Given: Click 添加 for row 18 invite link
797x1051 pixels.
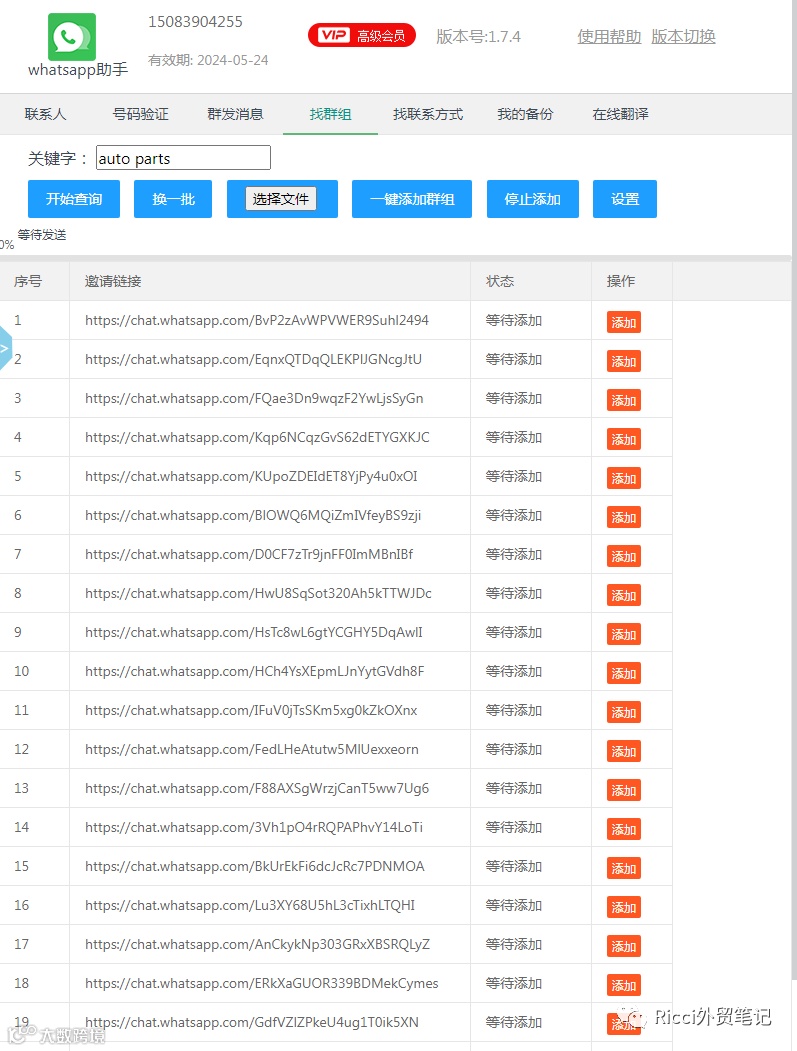Looking at the screenshot, I should (x=624, y=985).
